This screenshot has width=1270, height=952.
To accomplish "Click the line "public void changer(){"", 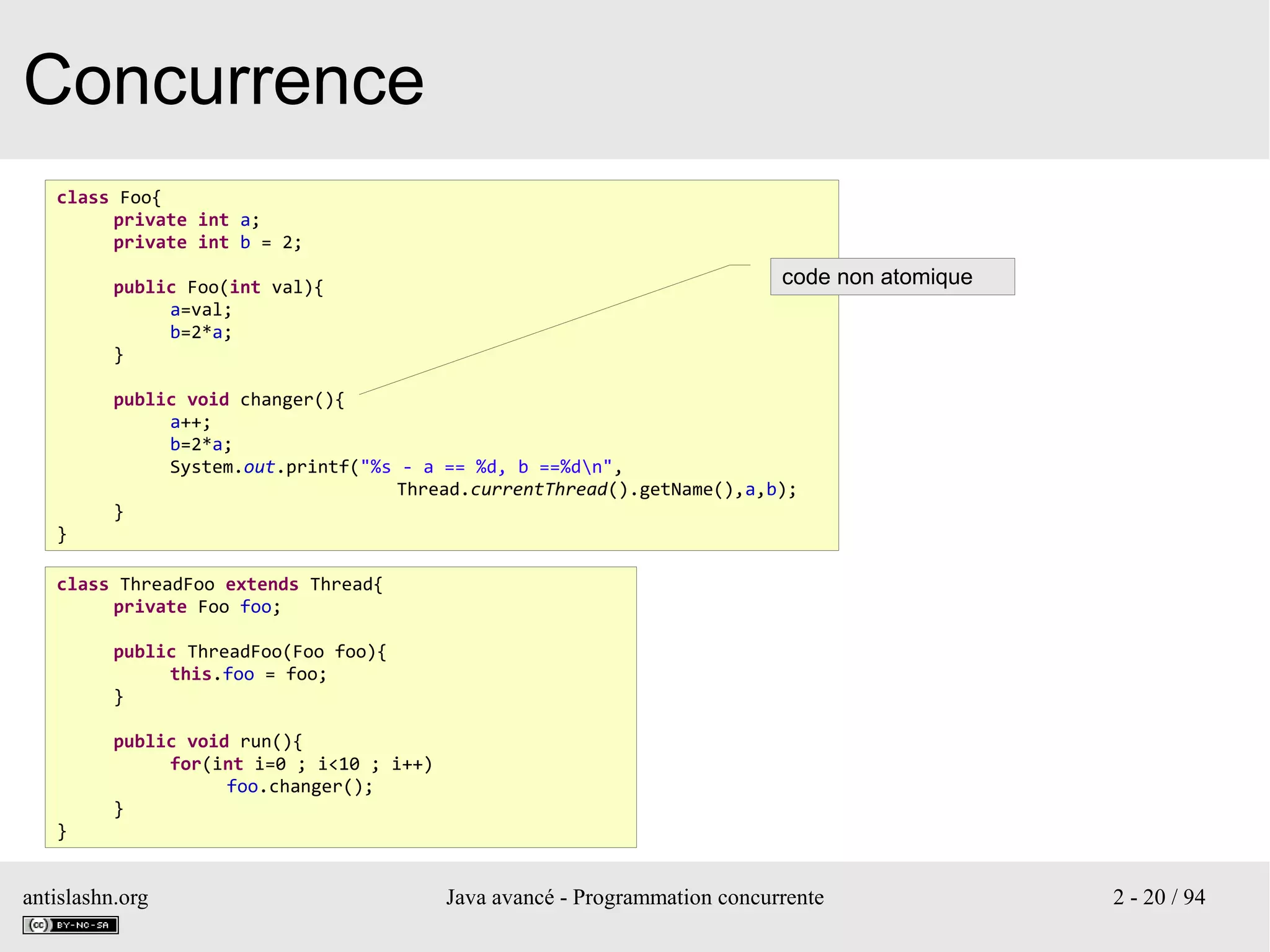I will click(x=229, y=400).
